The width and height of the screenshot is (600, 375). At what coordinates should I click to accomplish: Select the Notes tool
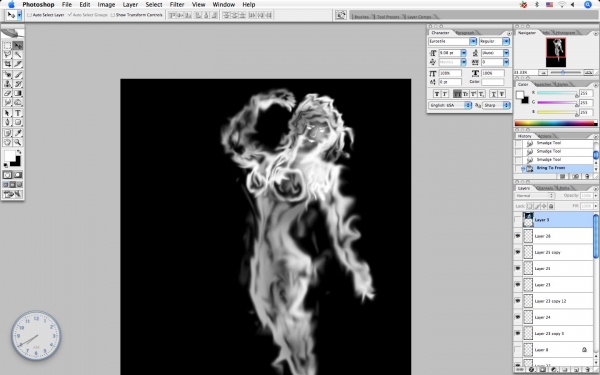pyautogui.click(x=7, y=133)
